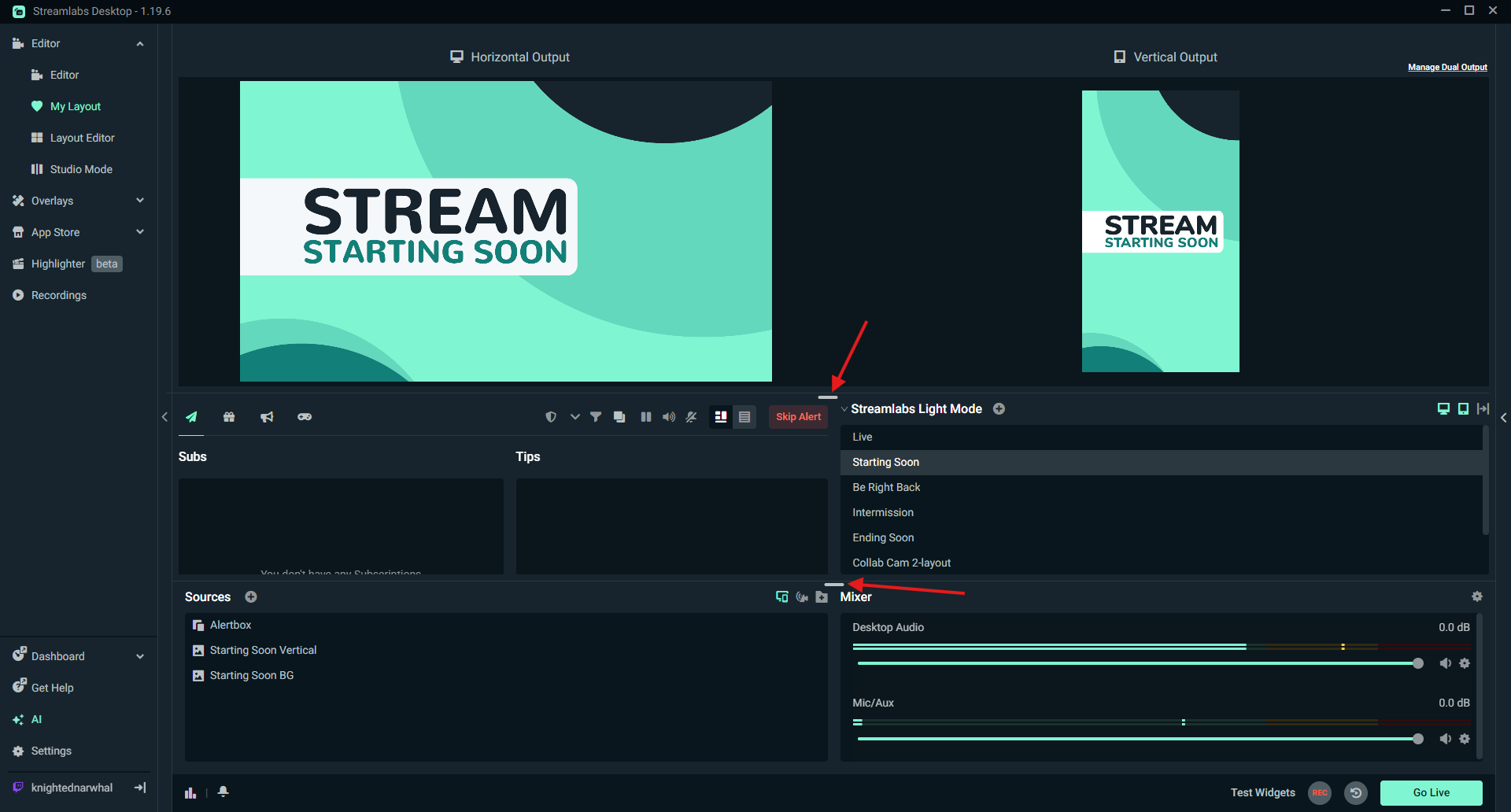Click the shield moderation icon
Screen dimensions: 1511x812
551,416
